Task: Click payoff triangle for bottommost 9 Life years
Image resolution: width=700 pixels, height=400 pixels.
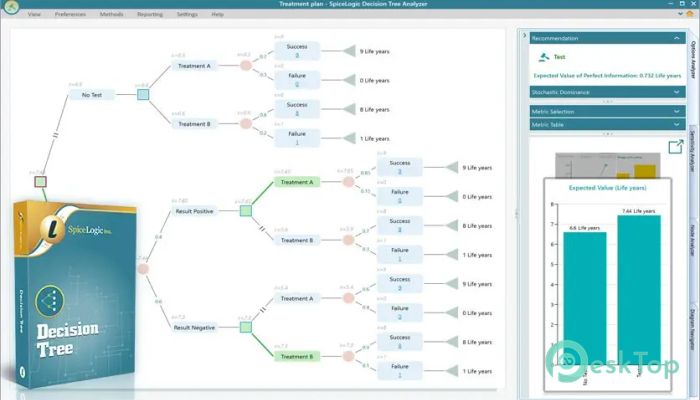Action: (453, 284)
